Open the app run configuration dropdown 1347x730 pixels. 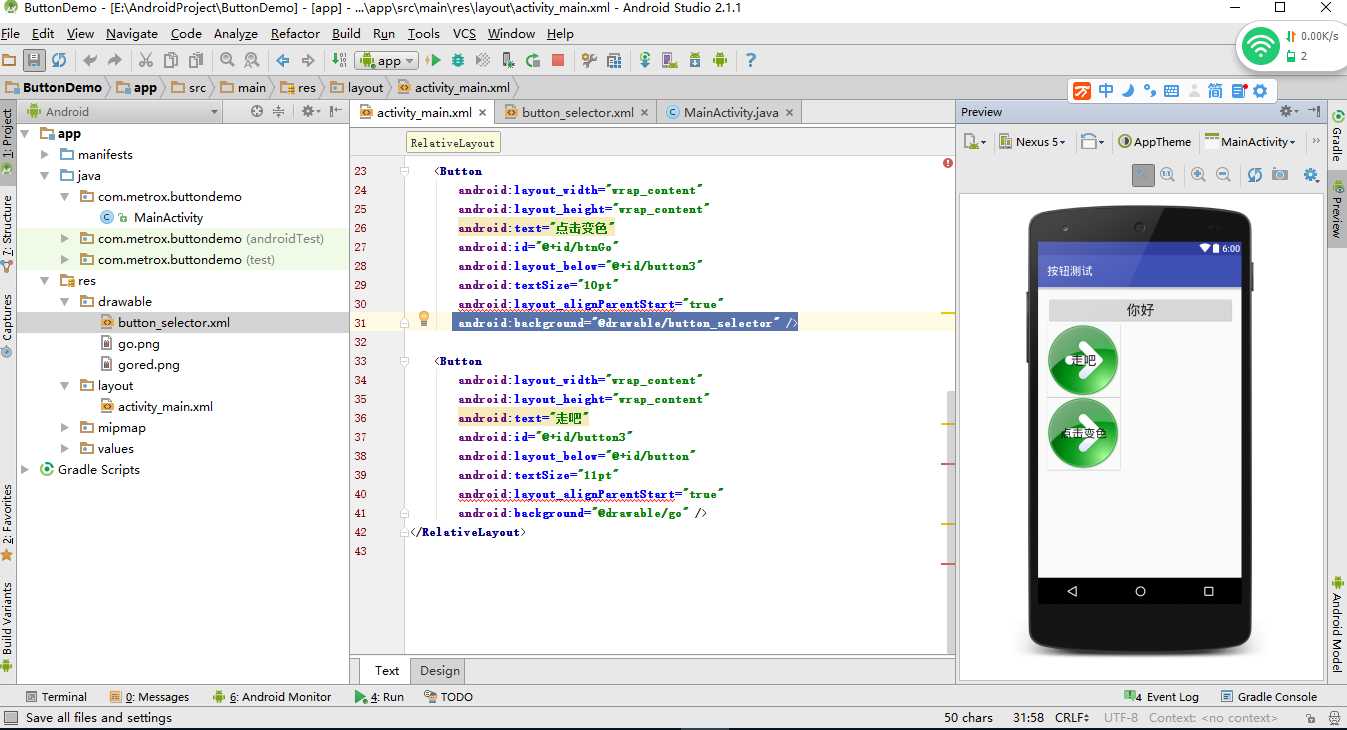(386, 61)
